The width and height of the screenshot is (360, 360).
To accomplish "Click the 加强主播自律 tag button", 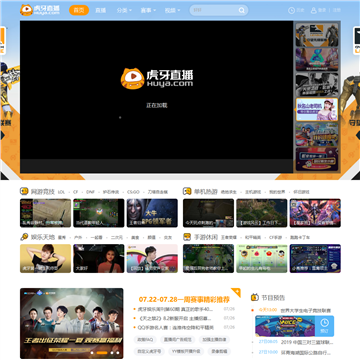I will click(x=214, y=339).
